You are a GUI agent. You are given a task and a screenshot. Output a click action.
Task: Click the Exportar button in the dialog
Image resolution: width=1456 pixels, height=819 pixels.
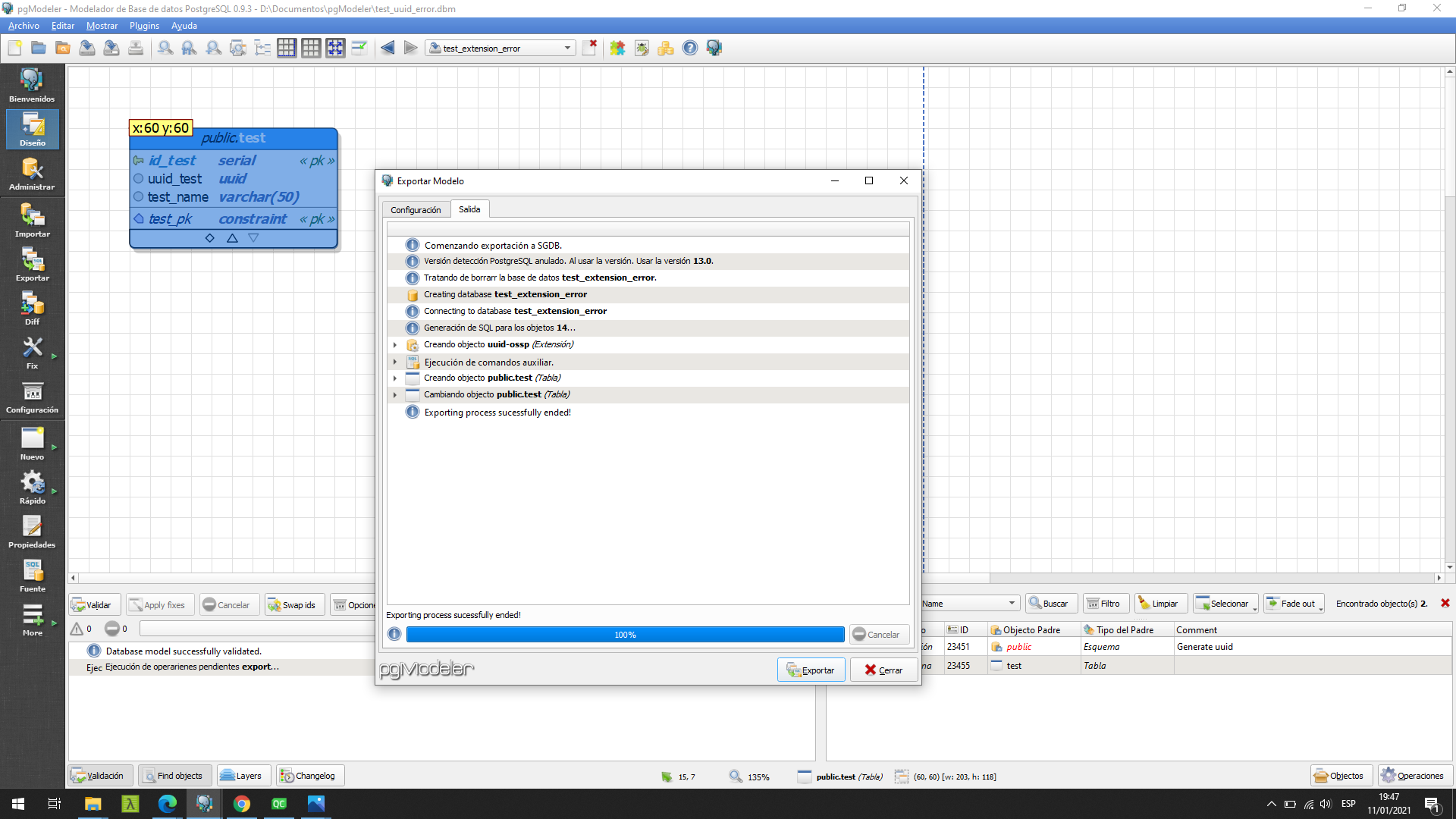[810, 670]
